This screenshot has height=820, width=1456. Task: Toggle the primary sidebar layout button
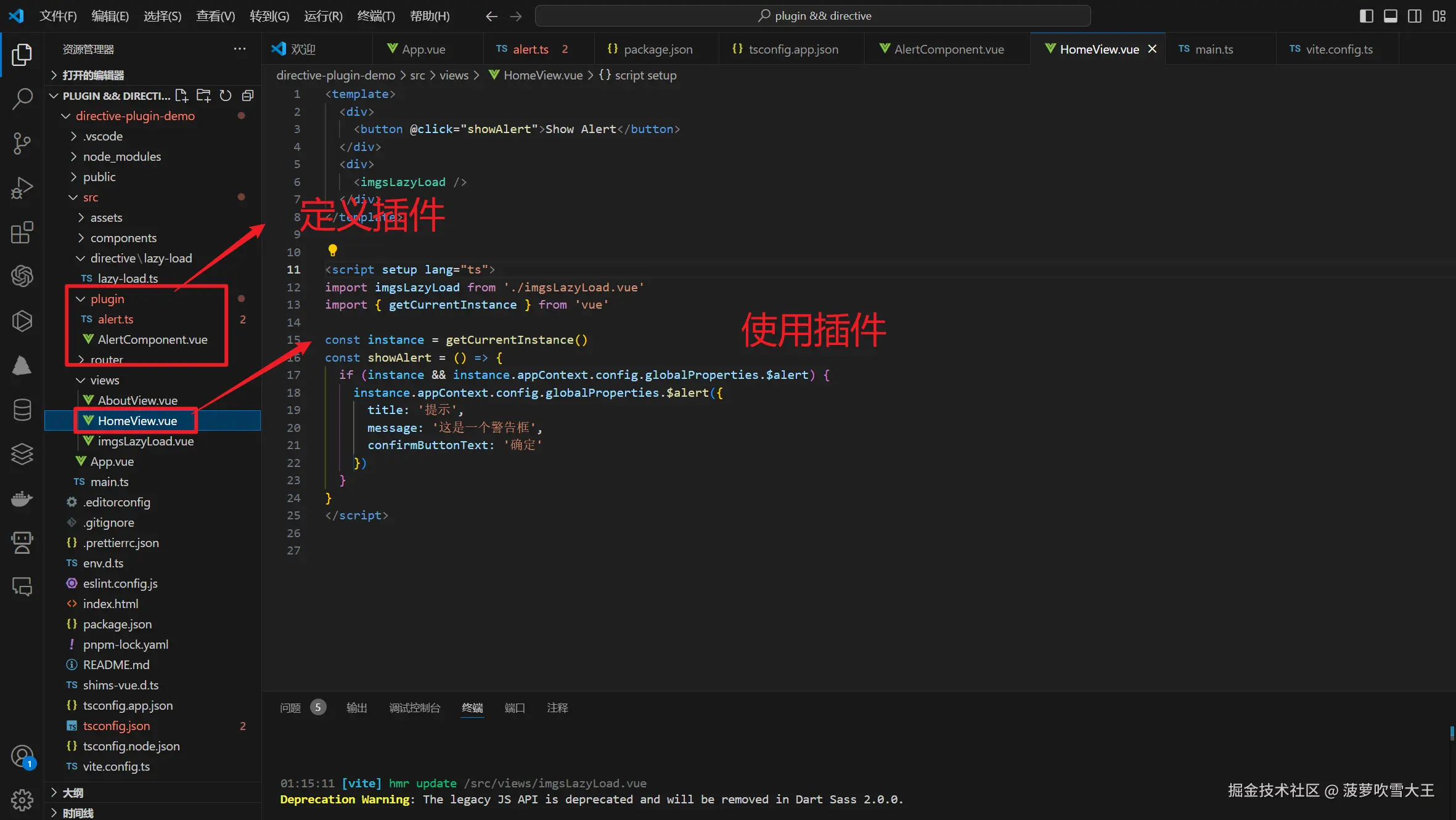point(1366,16)
